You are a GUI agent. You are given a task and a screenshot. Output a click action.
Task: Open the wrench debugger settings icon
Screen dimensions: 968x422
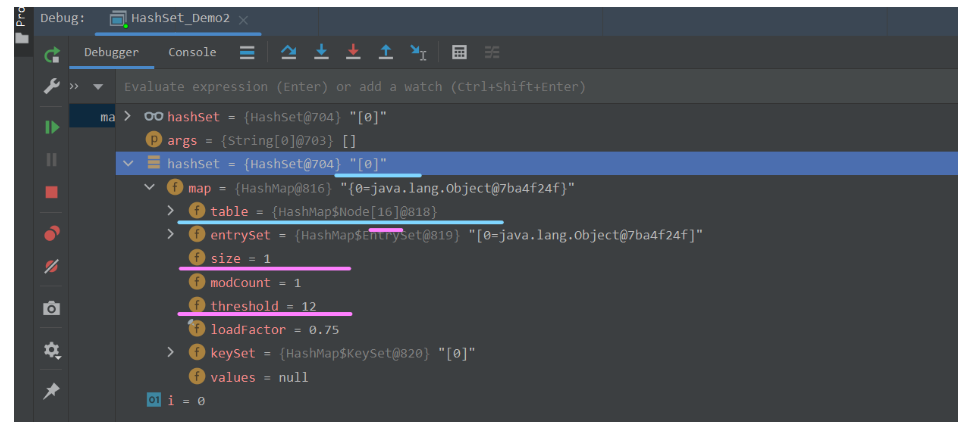tap(52, 86)
